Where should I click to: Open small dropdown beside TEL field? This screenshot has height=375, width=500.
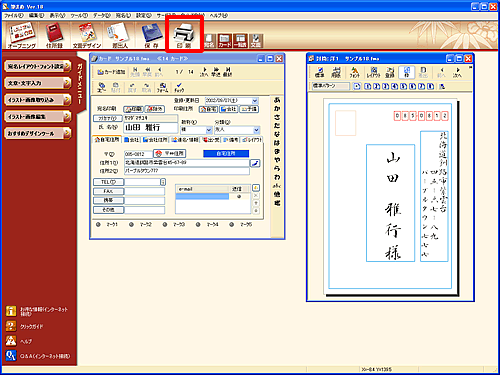coord(163,182)
